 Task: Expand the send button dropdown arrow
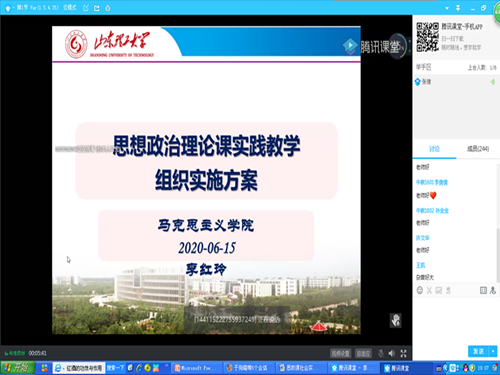[493, 351]
